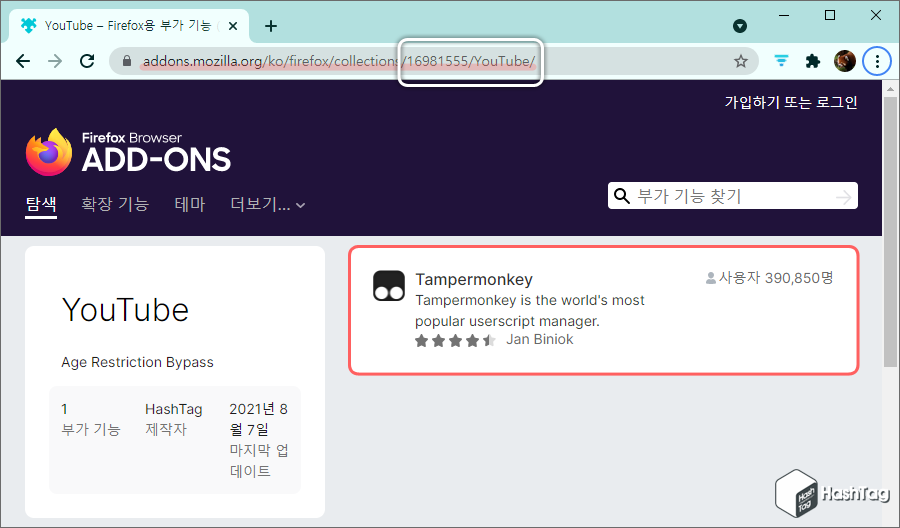The height and width of the screenshot is (528, 900).
Task: Click the page vertical scrollbar thumb
Action: pos(890,232)
